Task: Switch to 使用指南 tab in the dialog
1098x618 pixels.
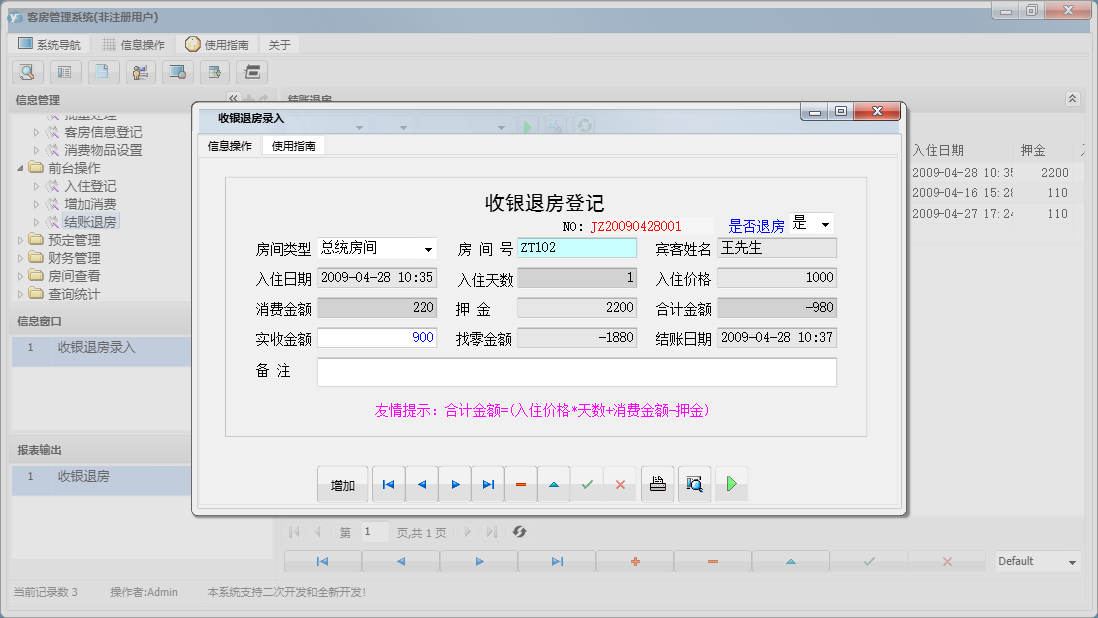Action: (293, 146)
